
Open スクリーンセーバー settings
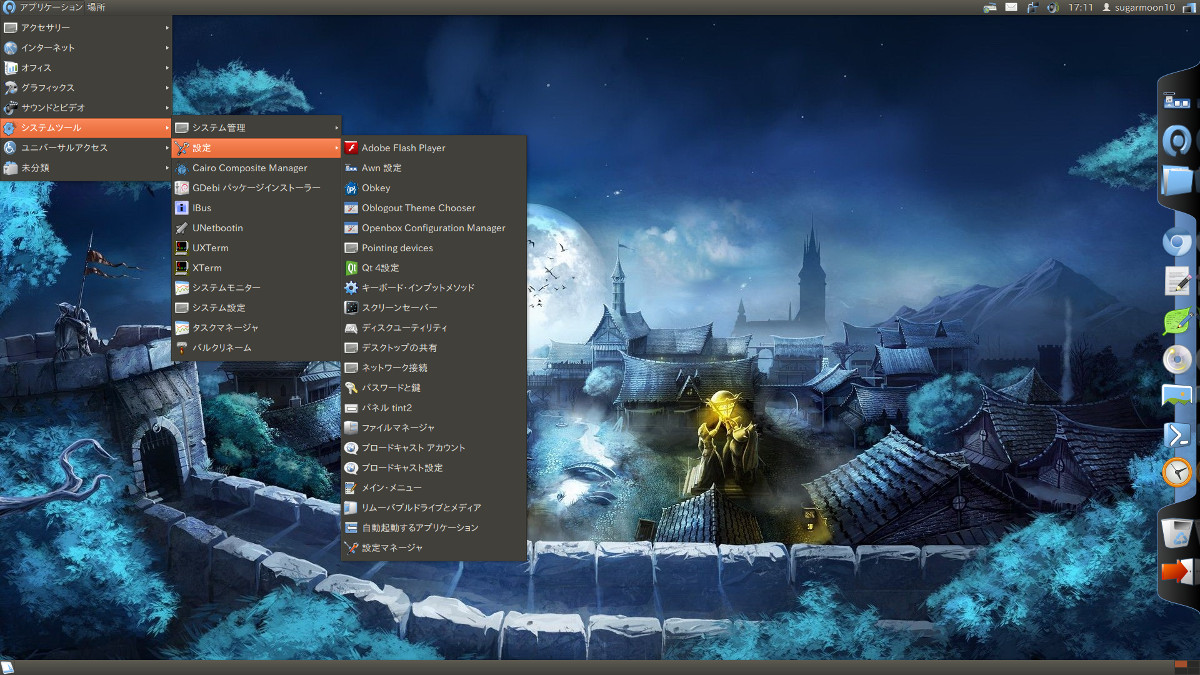(434, 308)
